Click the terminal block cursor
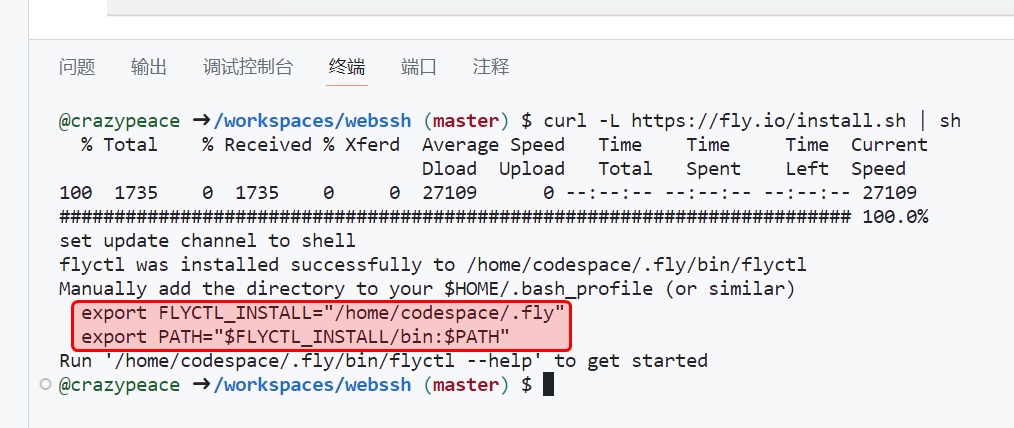 point(548,385)
